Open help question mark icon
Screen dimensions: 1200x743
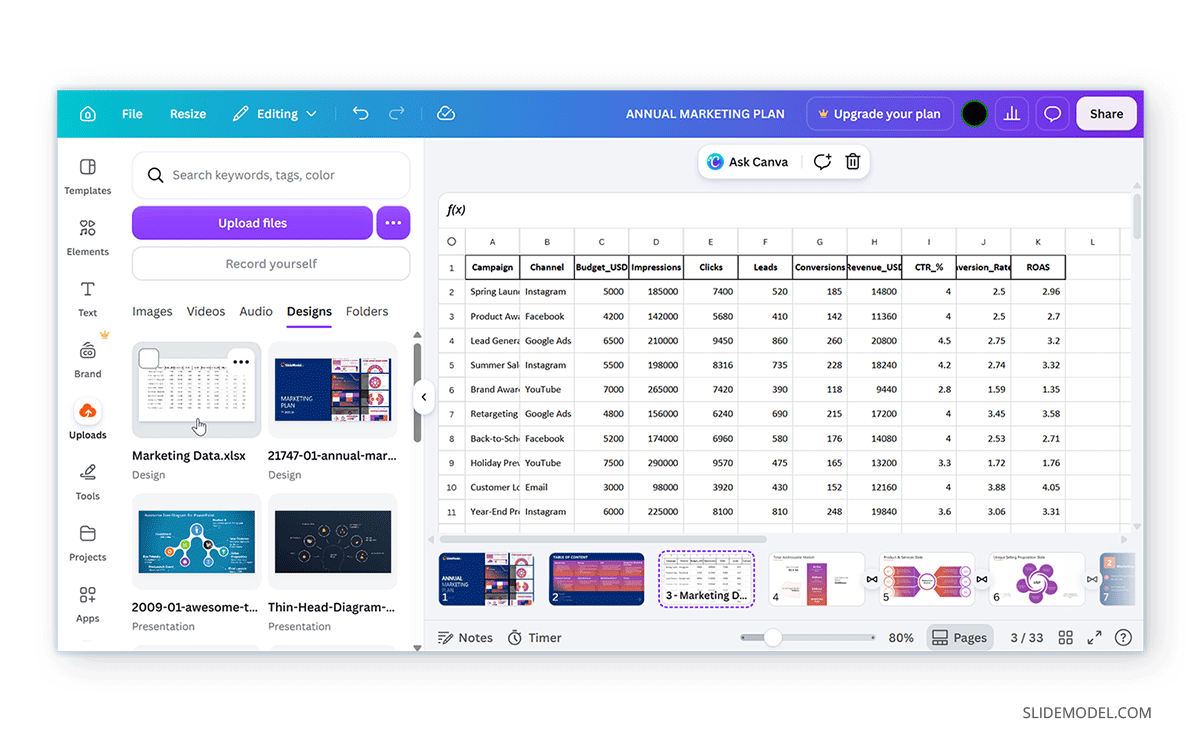tap(1124, 638)
